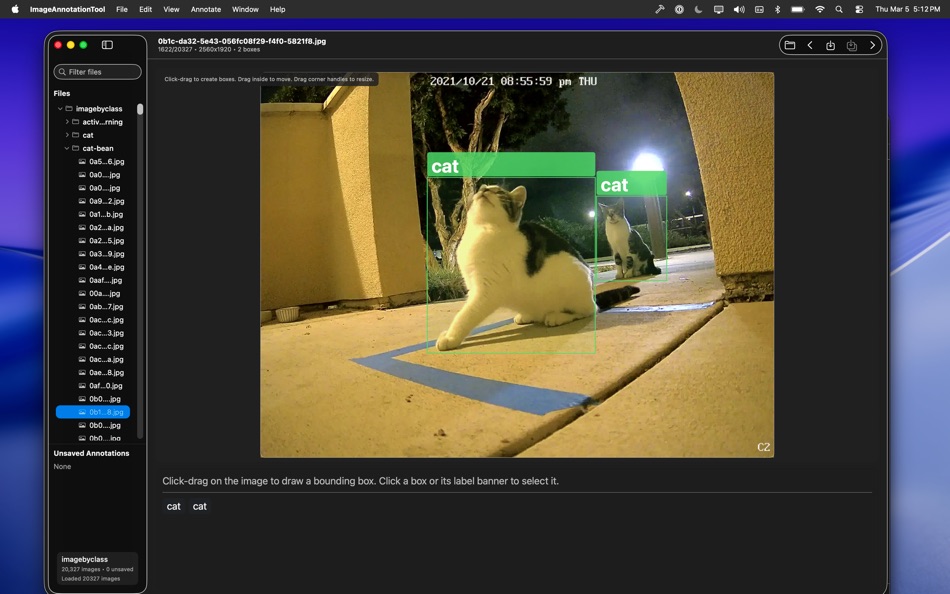Open the View menu
Viewport: 950px width, 594px height.
tap(171, 9)
